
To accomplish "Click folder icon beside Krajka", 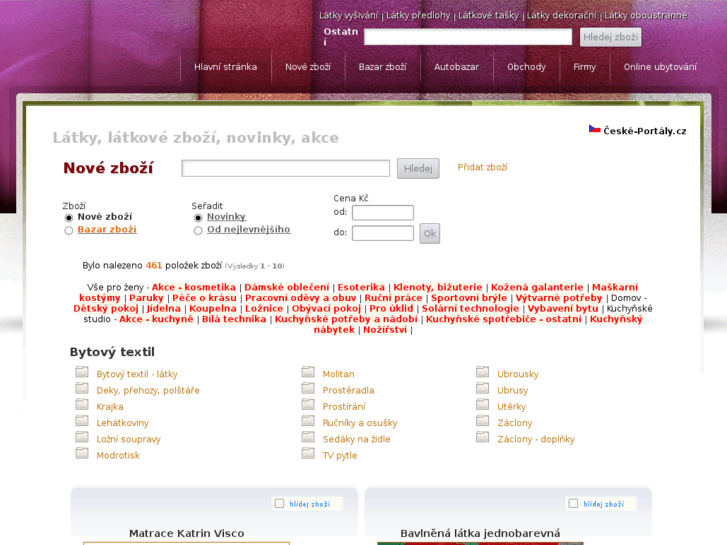I will click(82, 404).
